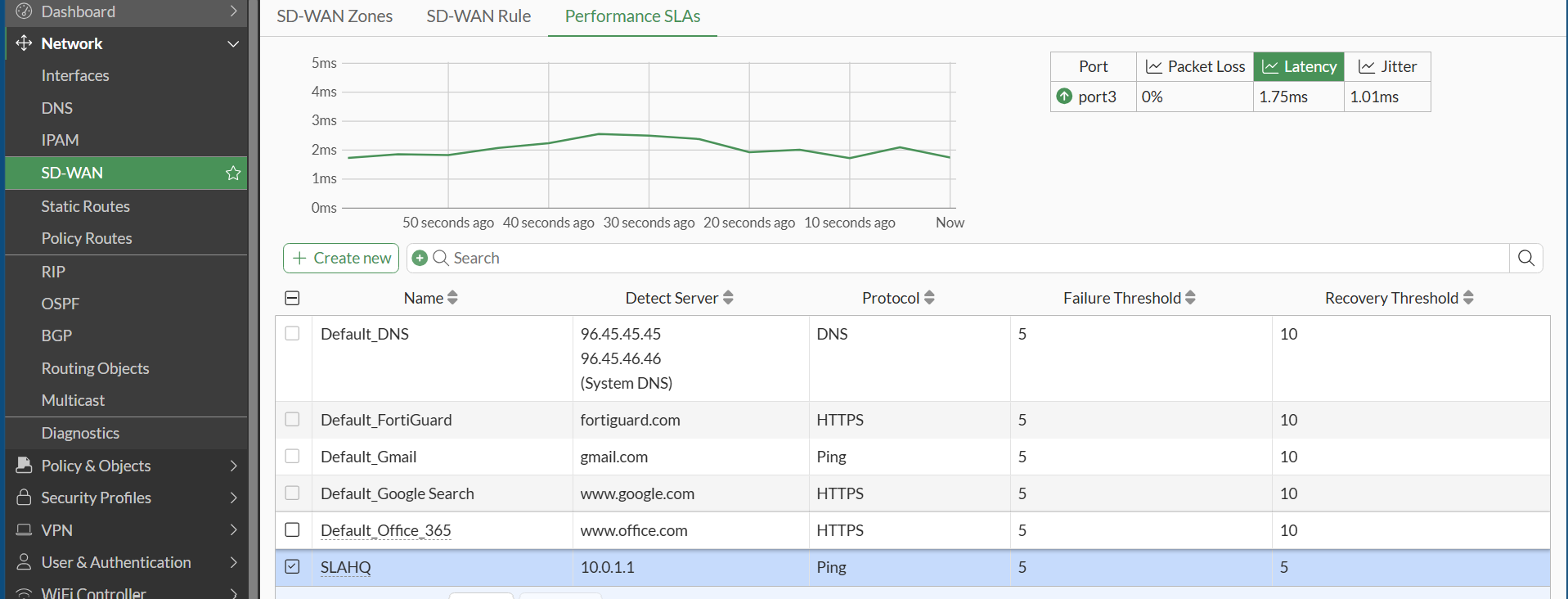Click the port3 green up status icon
The height and width of the screenshot is (599, 1568).
coord(1064,96)
